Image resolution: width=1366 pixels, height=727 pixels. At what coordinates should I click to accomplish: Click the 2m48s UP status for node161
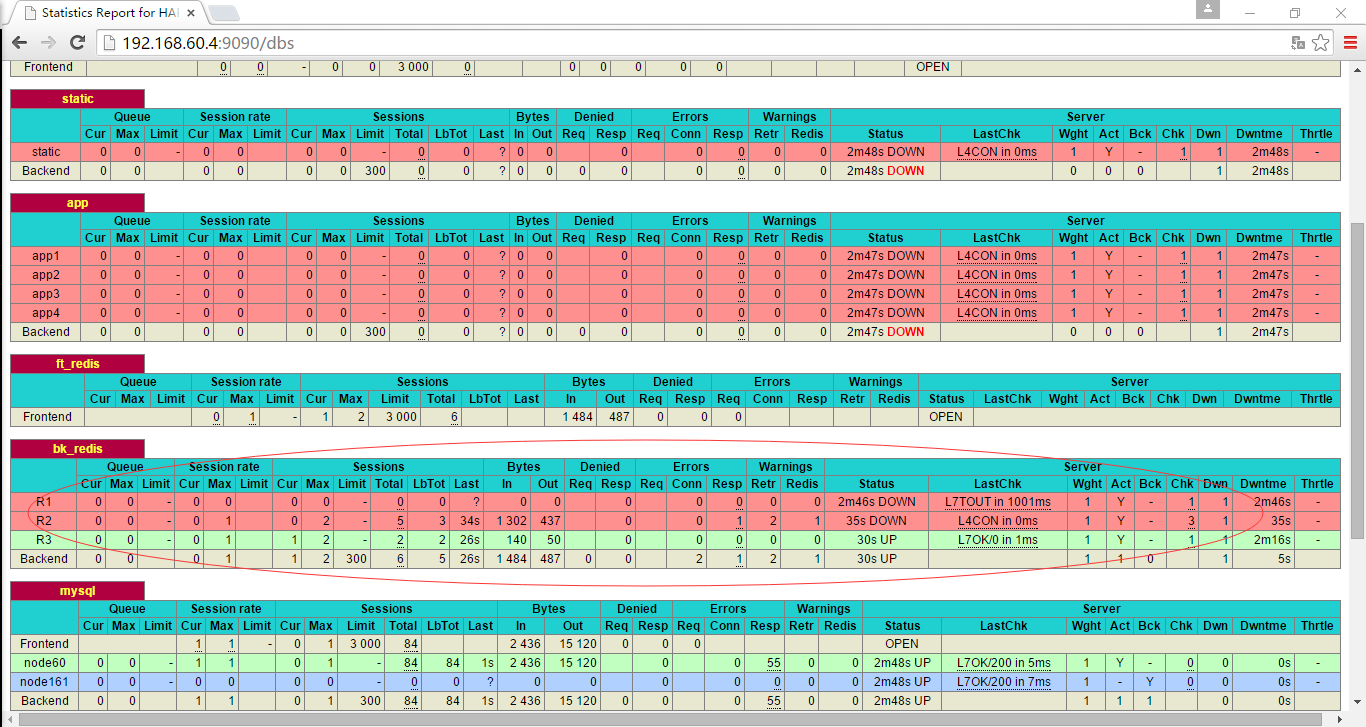click(x=902, y=682)
